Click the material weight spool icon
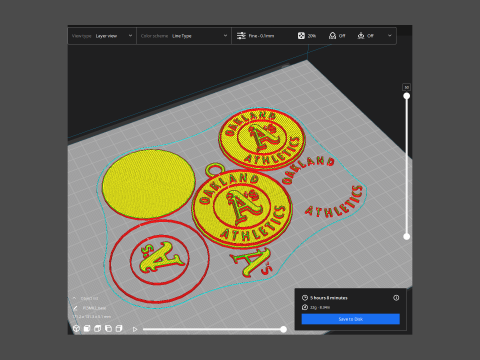 click(x=305, y=307)
